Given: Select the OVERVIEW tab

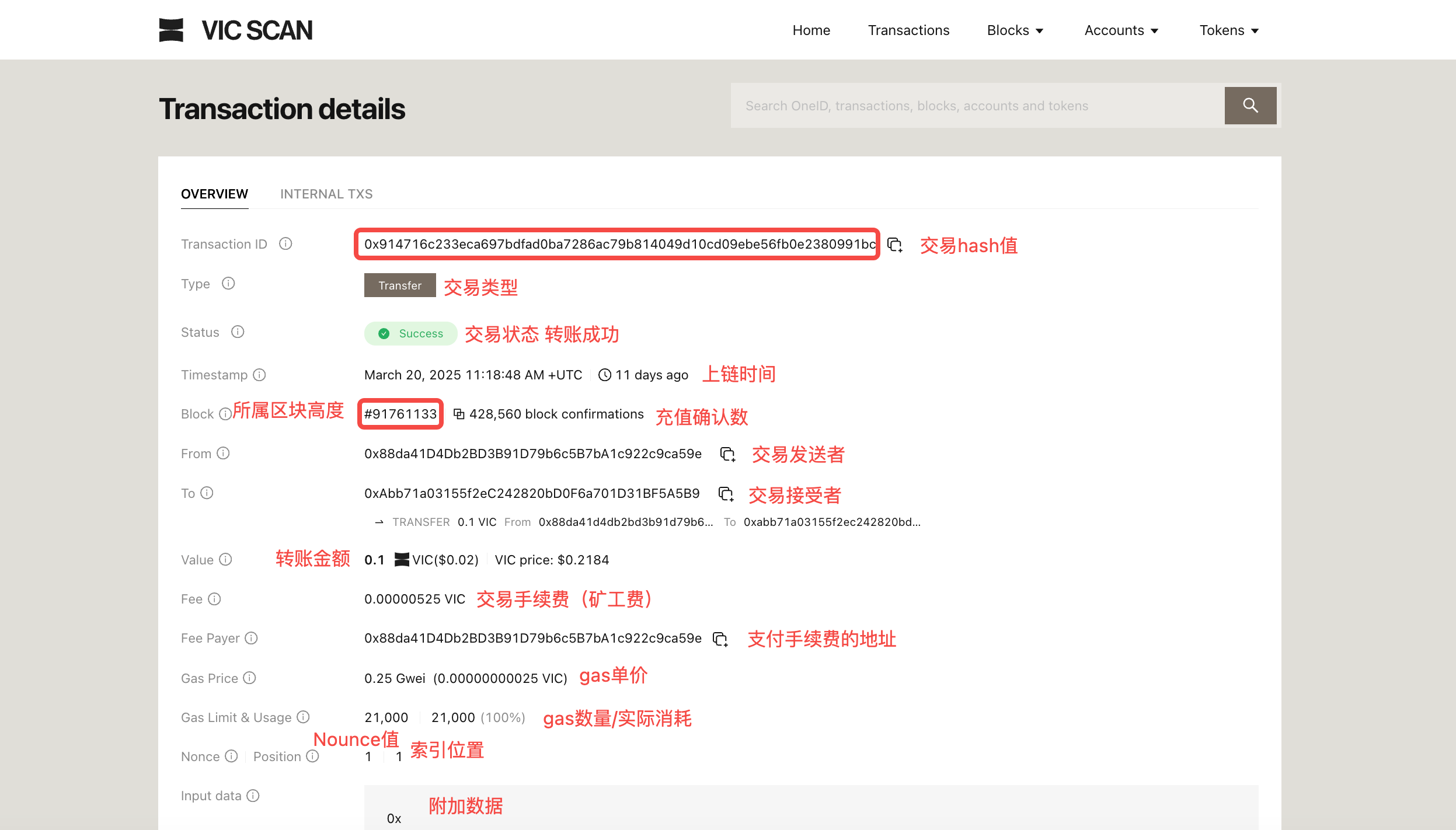Looking at the screenshot, I should click(214, 194).
